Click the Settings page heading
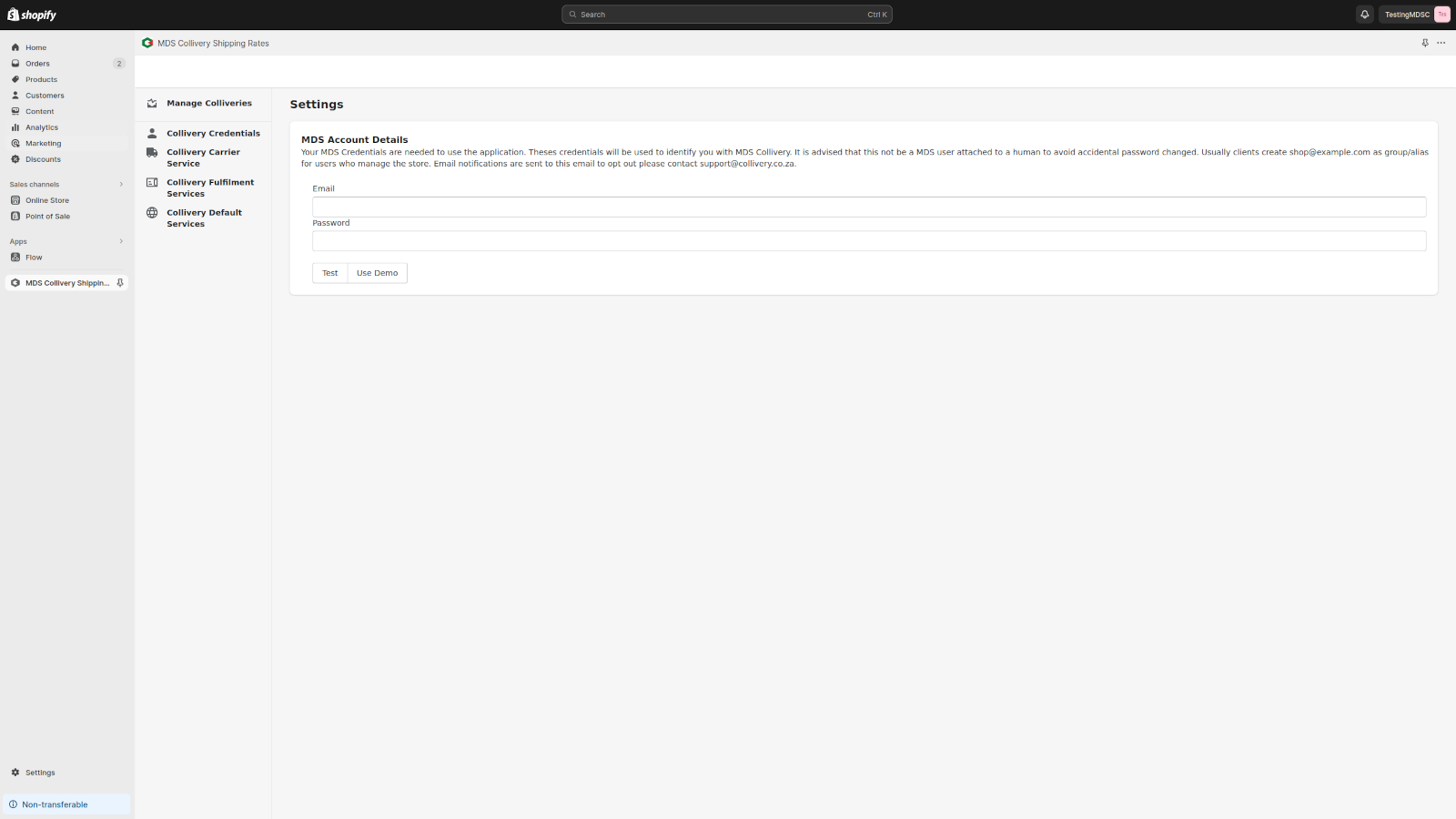The image size is (1456, 819). [x=317, y=105]
